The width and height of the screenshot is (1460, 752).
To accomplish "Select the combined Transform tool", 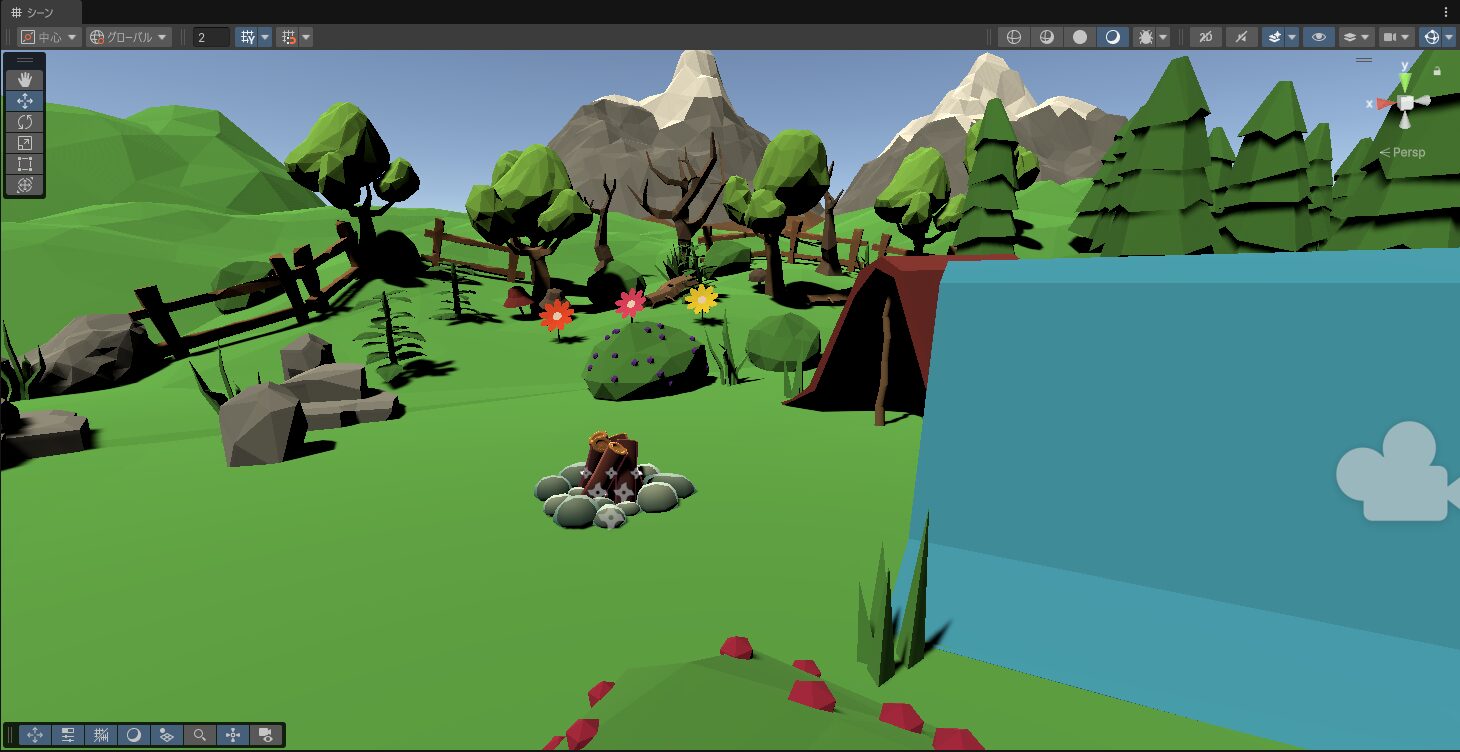I will [25, 185].
